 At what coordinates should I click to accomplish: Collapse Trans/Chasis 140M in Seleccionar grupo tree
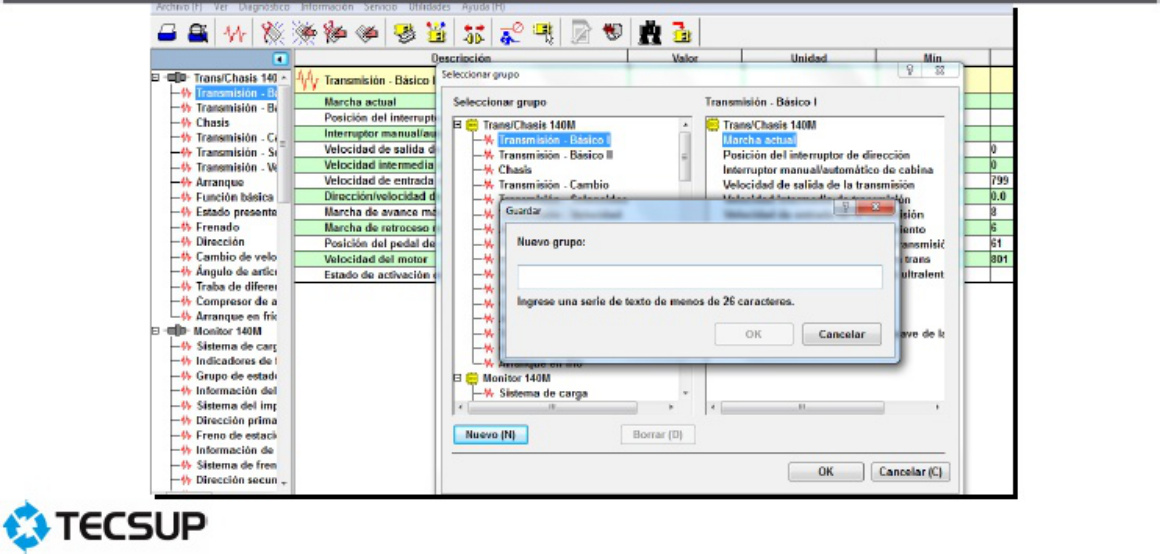457,126
